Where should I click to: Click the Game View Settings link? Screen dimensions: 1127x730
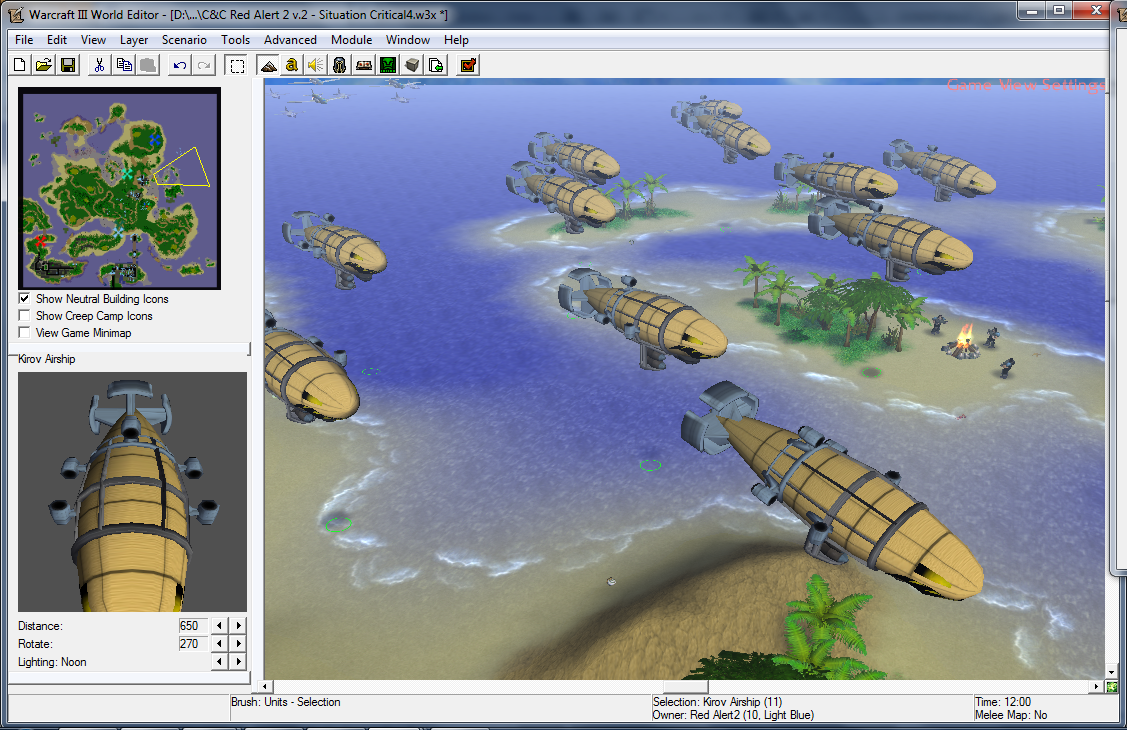coord(1025,85)
